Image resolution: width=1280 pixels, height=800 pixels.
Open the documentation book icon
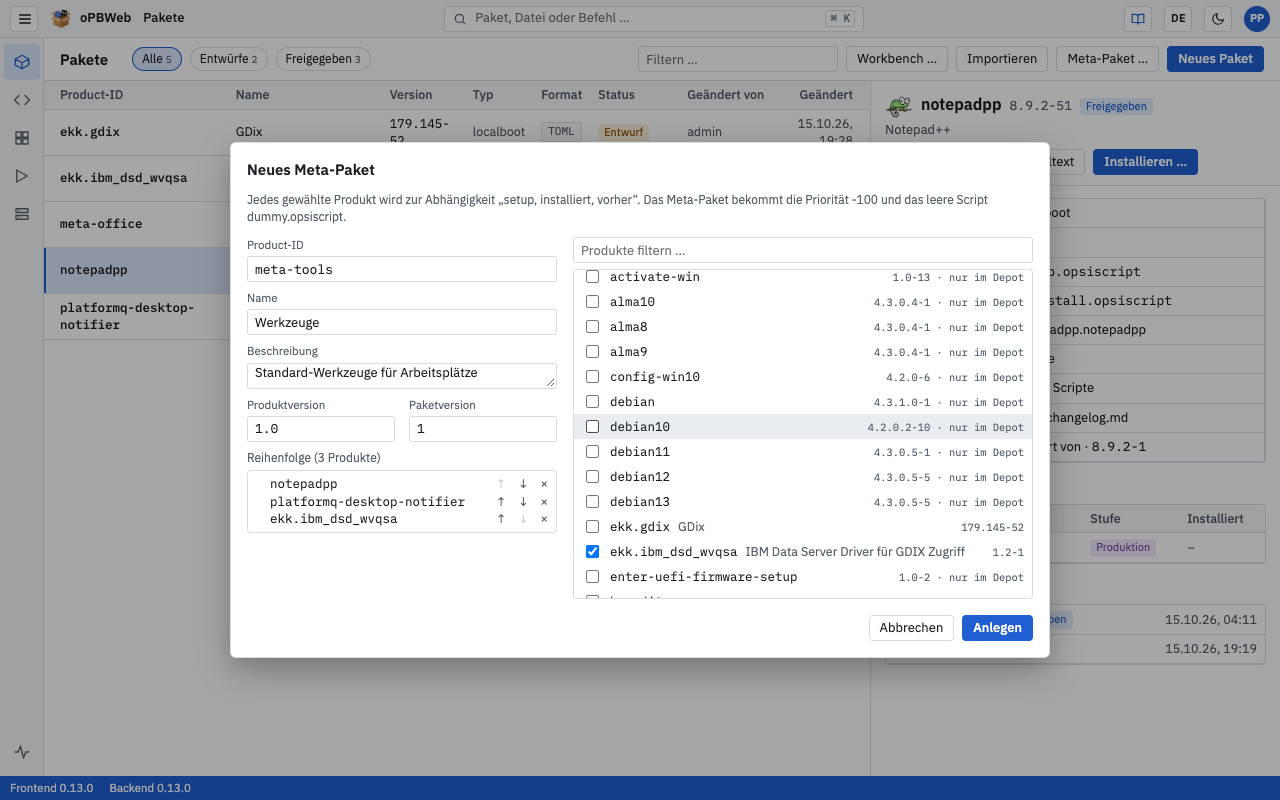1137,18
